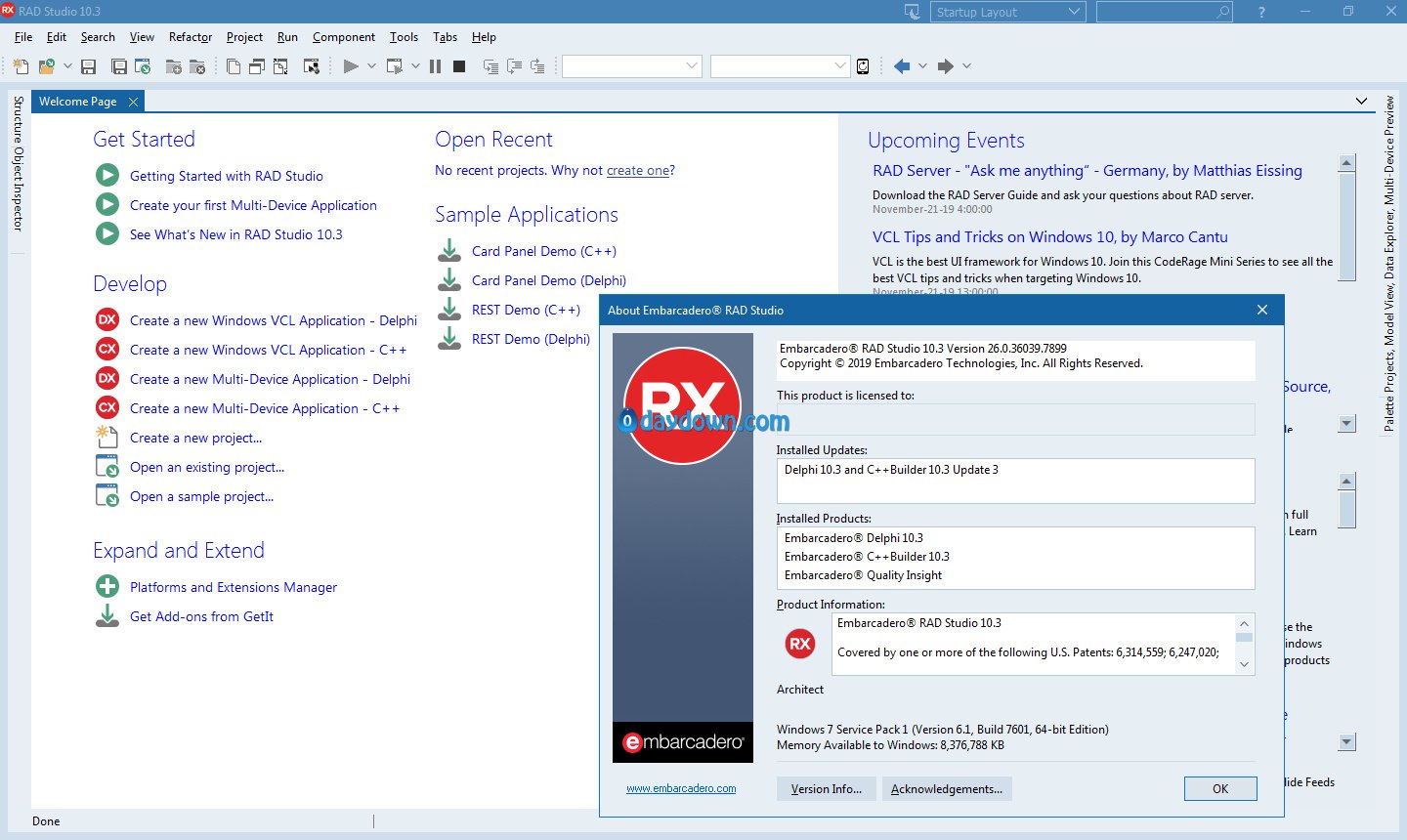Click Add File to Project icon
The height and width of the screenshot is (840, 1407).
(173, 66)
